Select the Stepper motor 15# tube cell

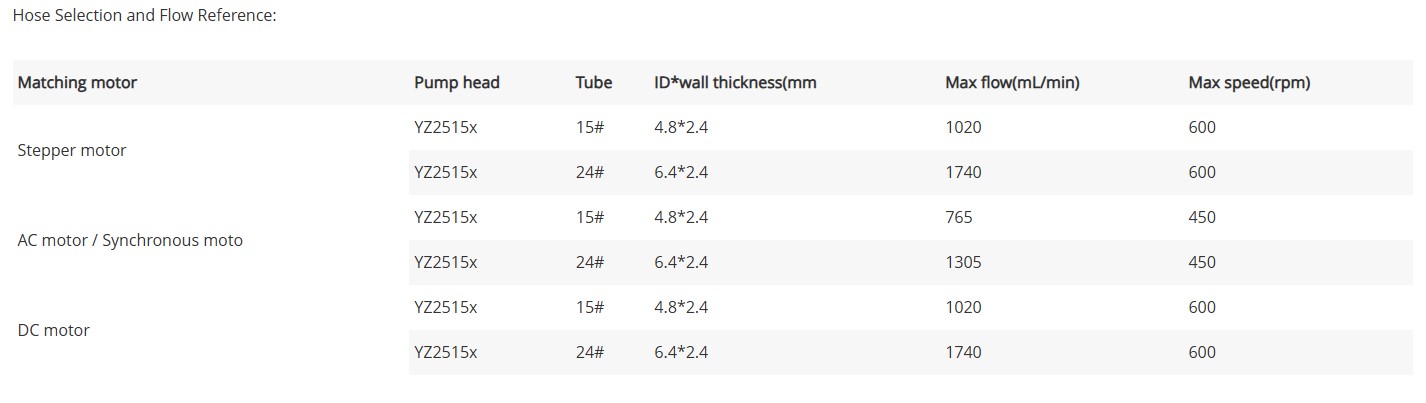[590, 127]
